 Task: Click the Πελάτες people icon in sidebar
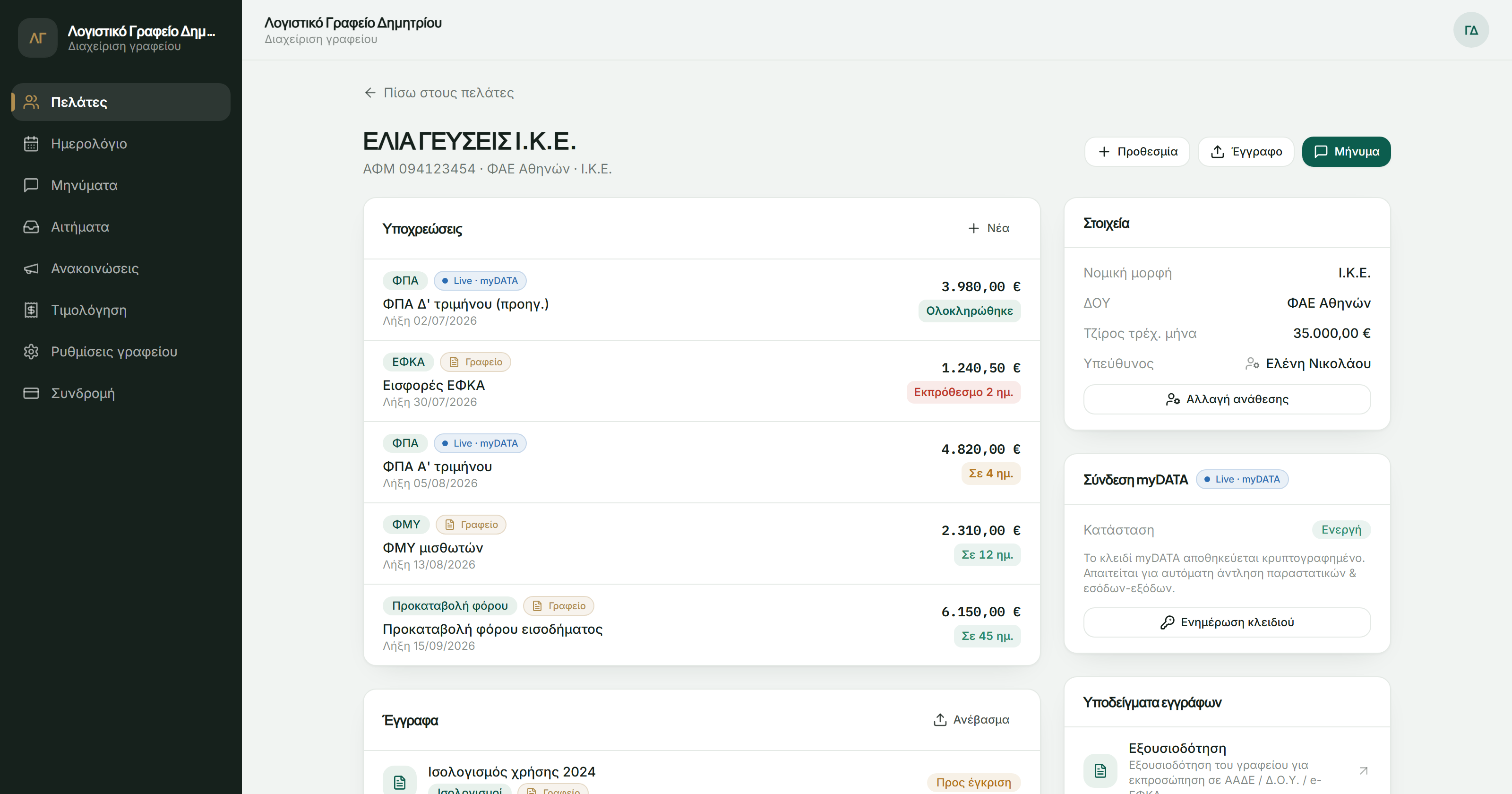pos(31,102)
